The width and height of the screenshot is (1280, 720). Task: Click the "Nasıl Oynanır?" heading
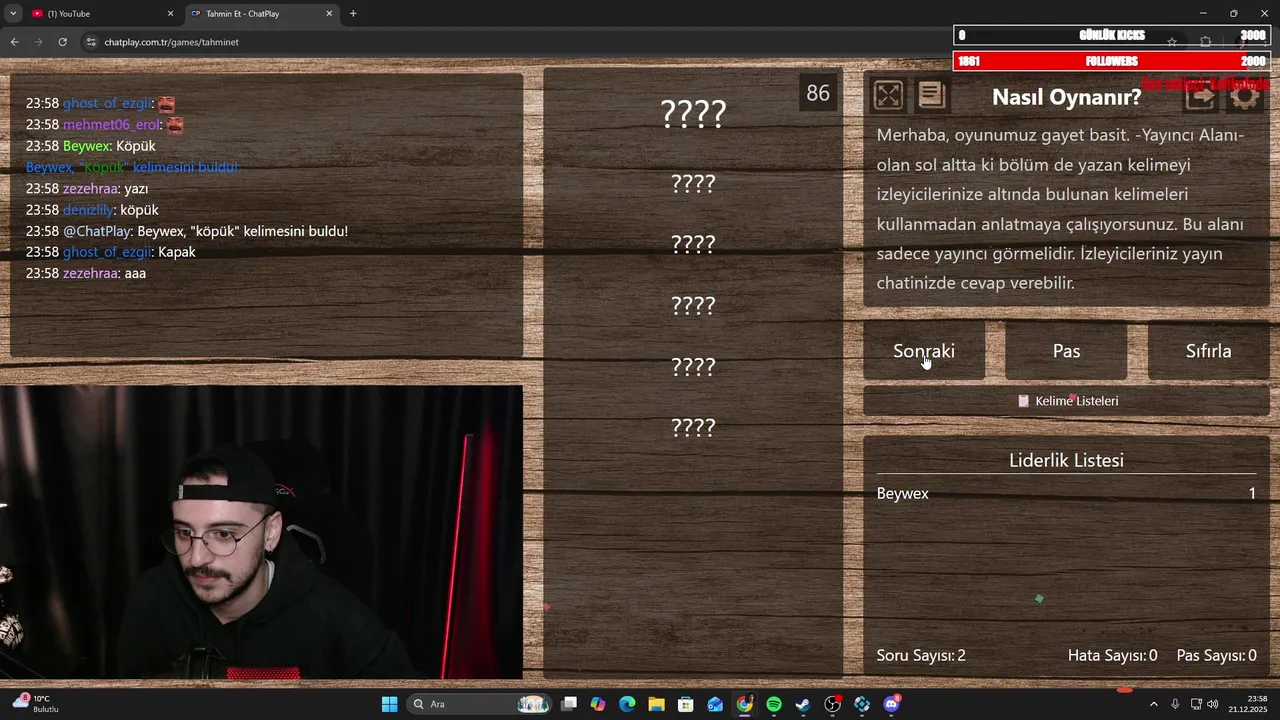(x=1066, y=97)
